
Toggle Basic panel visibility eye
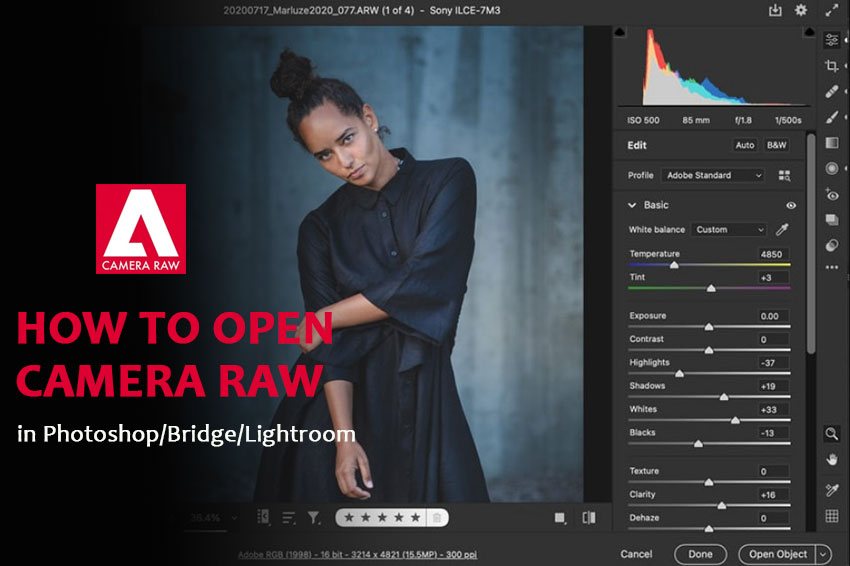tap(791, 205)
